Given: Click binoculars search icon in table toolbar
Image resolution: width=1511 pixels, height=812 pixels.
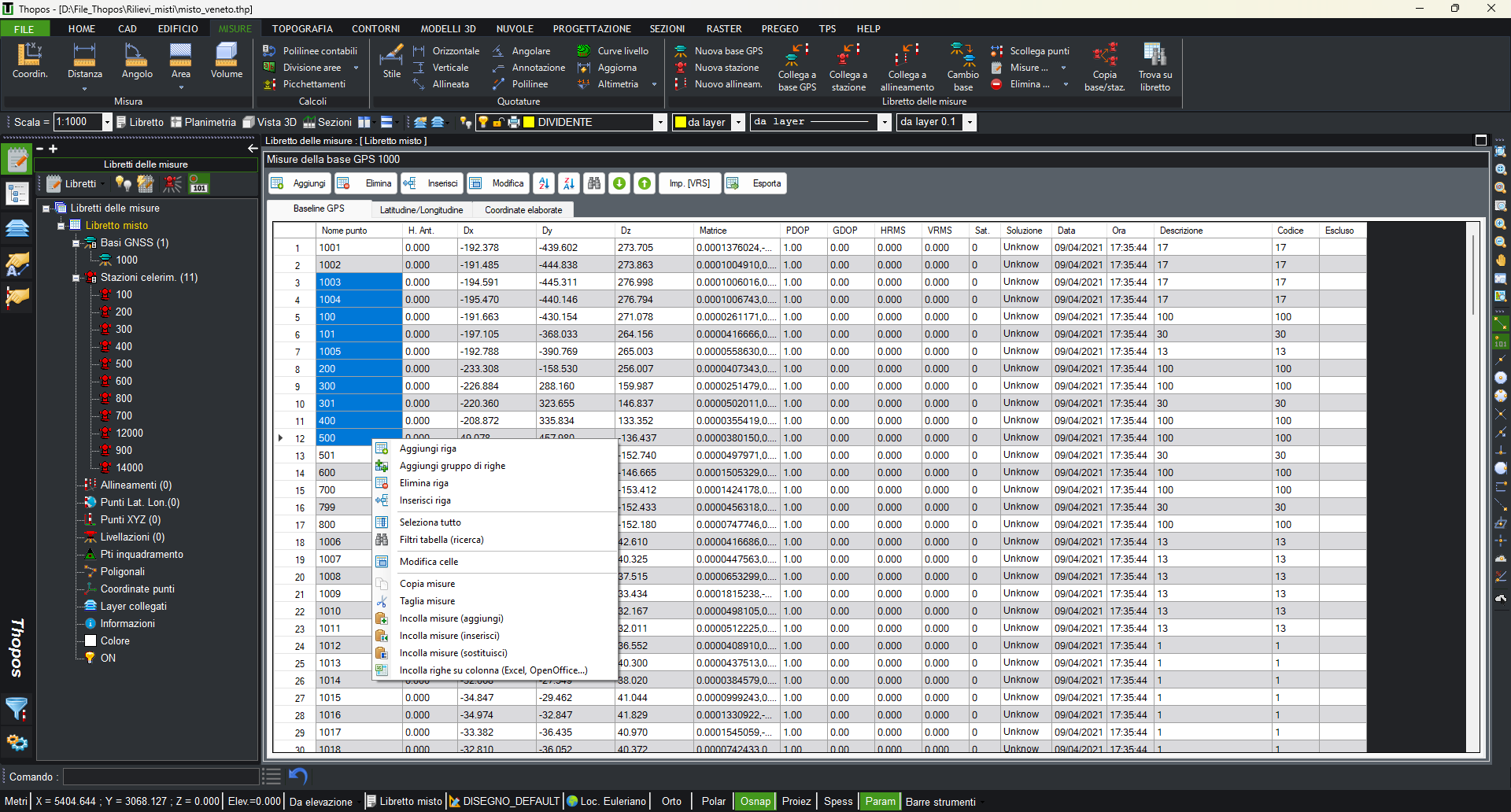Looking at the screenshot, I should click(594, 183).
